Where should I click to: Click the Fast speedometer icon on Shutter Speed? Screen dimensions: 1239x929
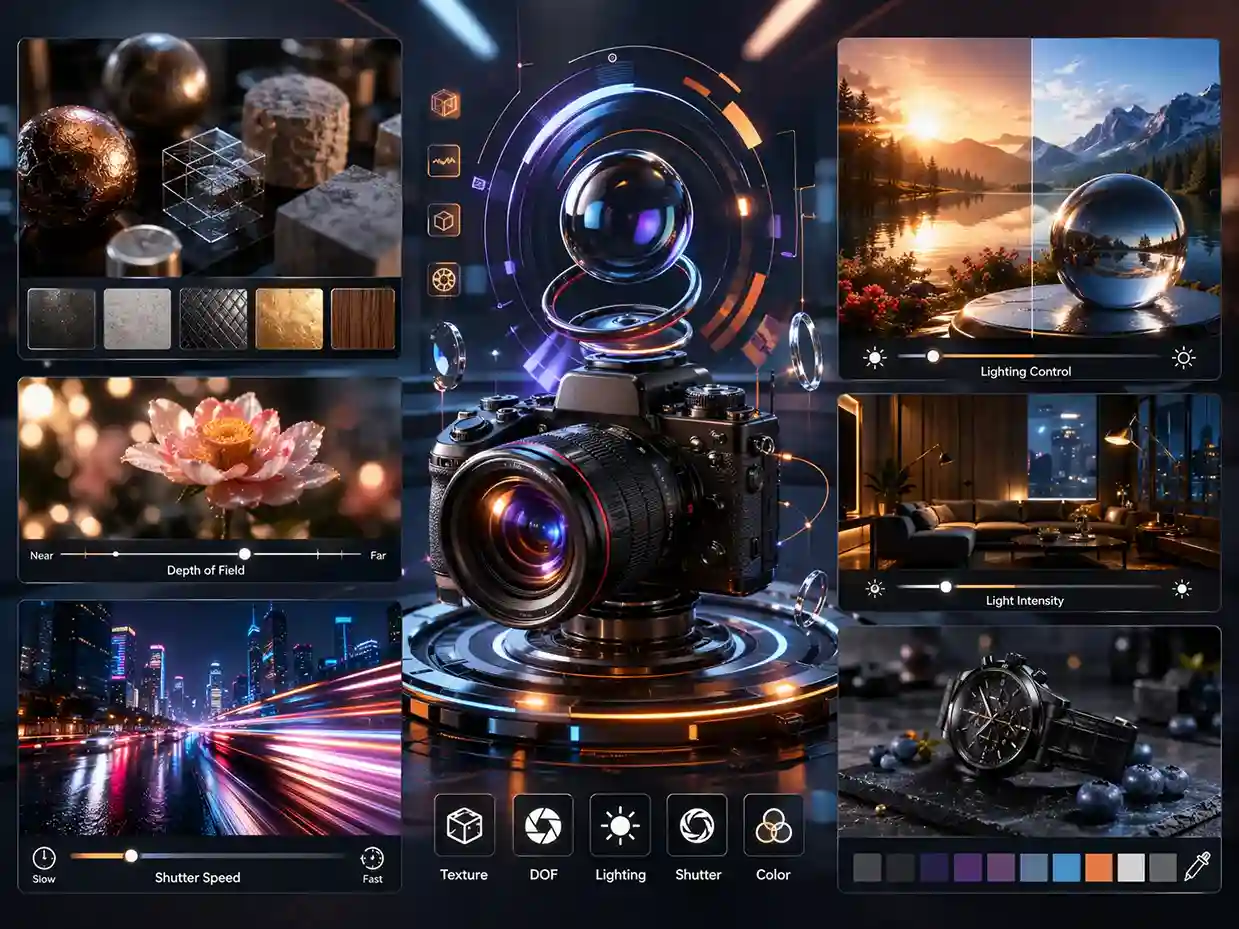tap(372, 858)
